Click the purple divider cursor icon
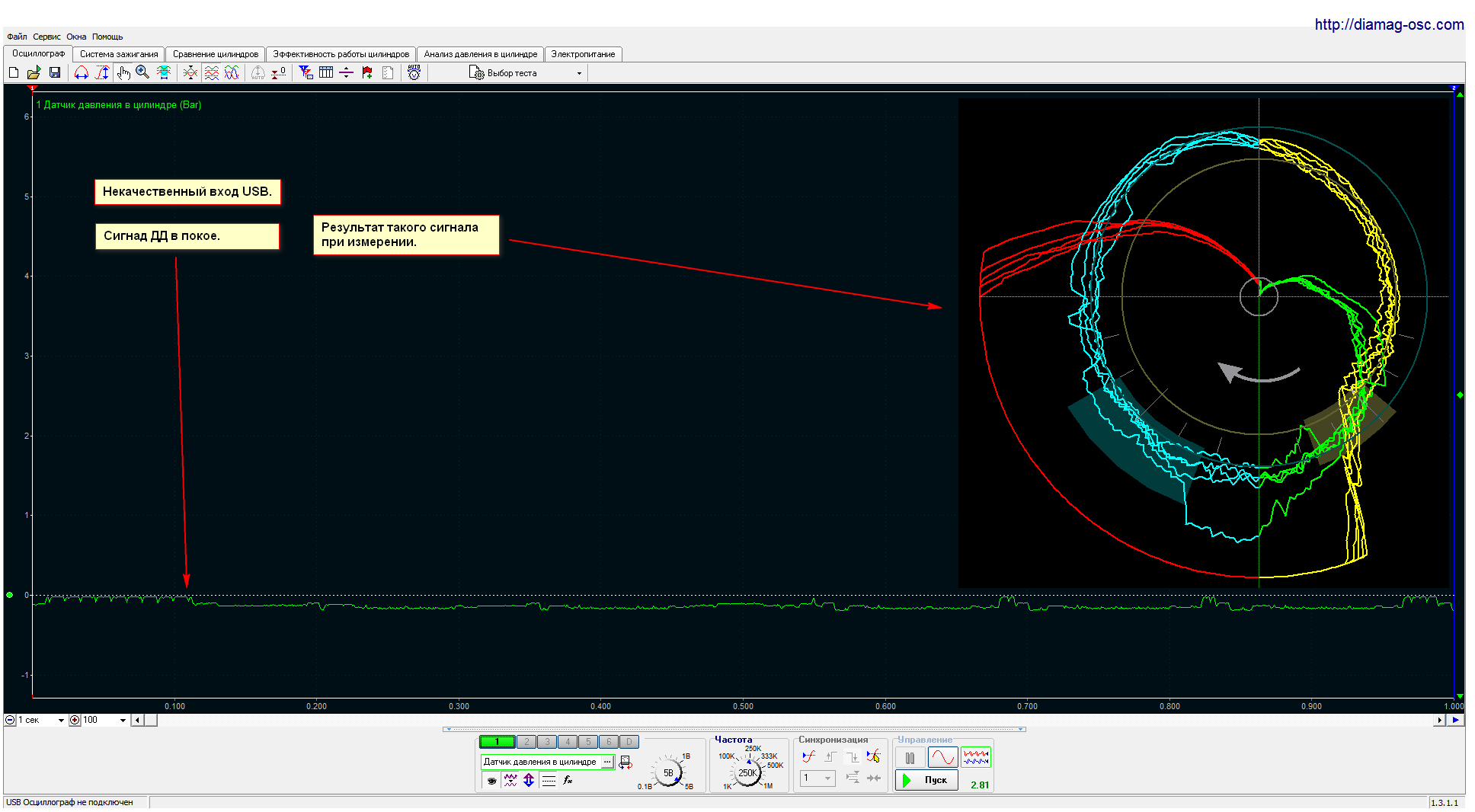 click(346, 72)
